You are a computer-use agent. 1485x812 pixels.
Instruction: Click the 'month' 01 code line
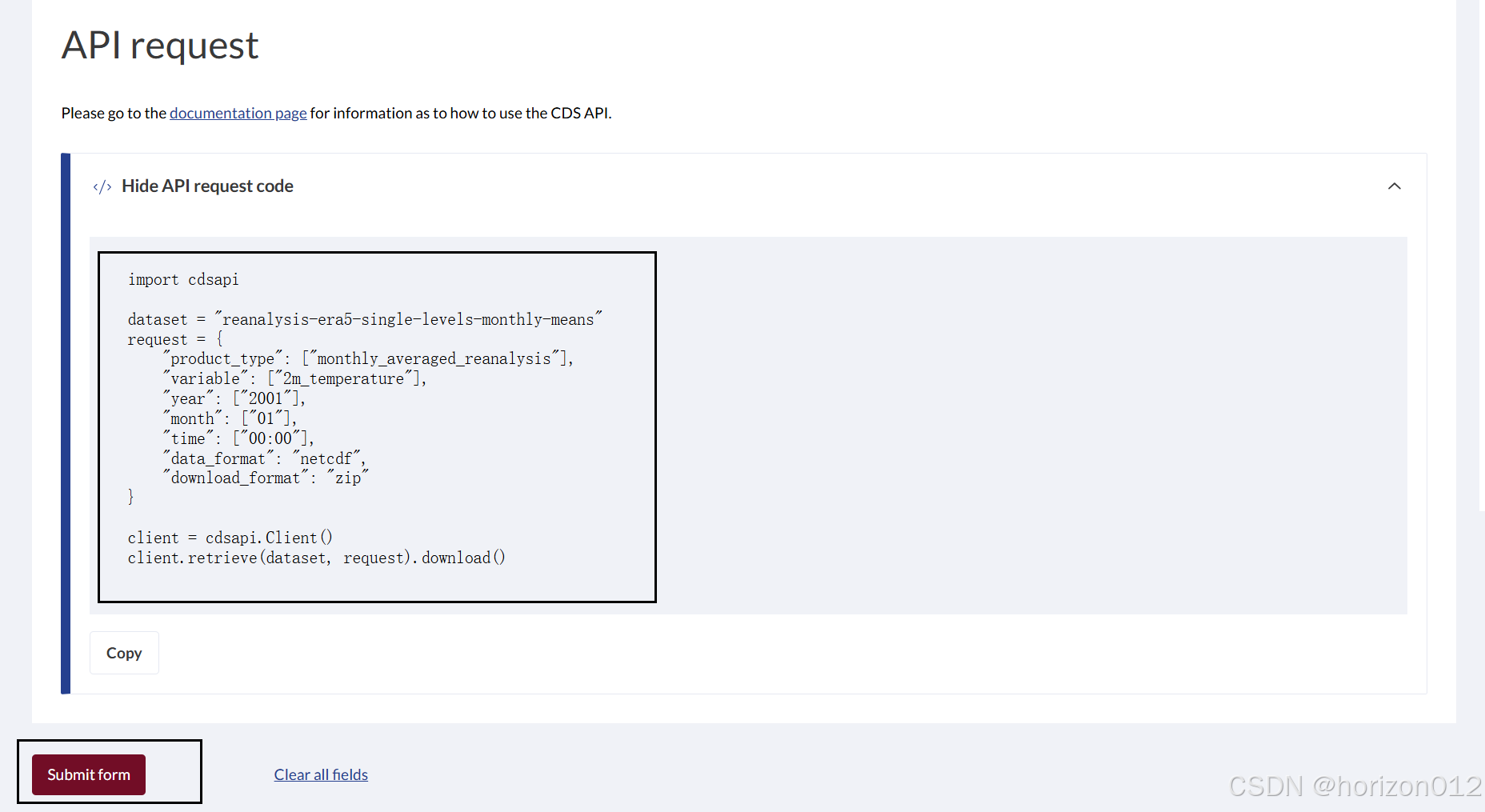tap(230, 418)
